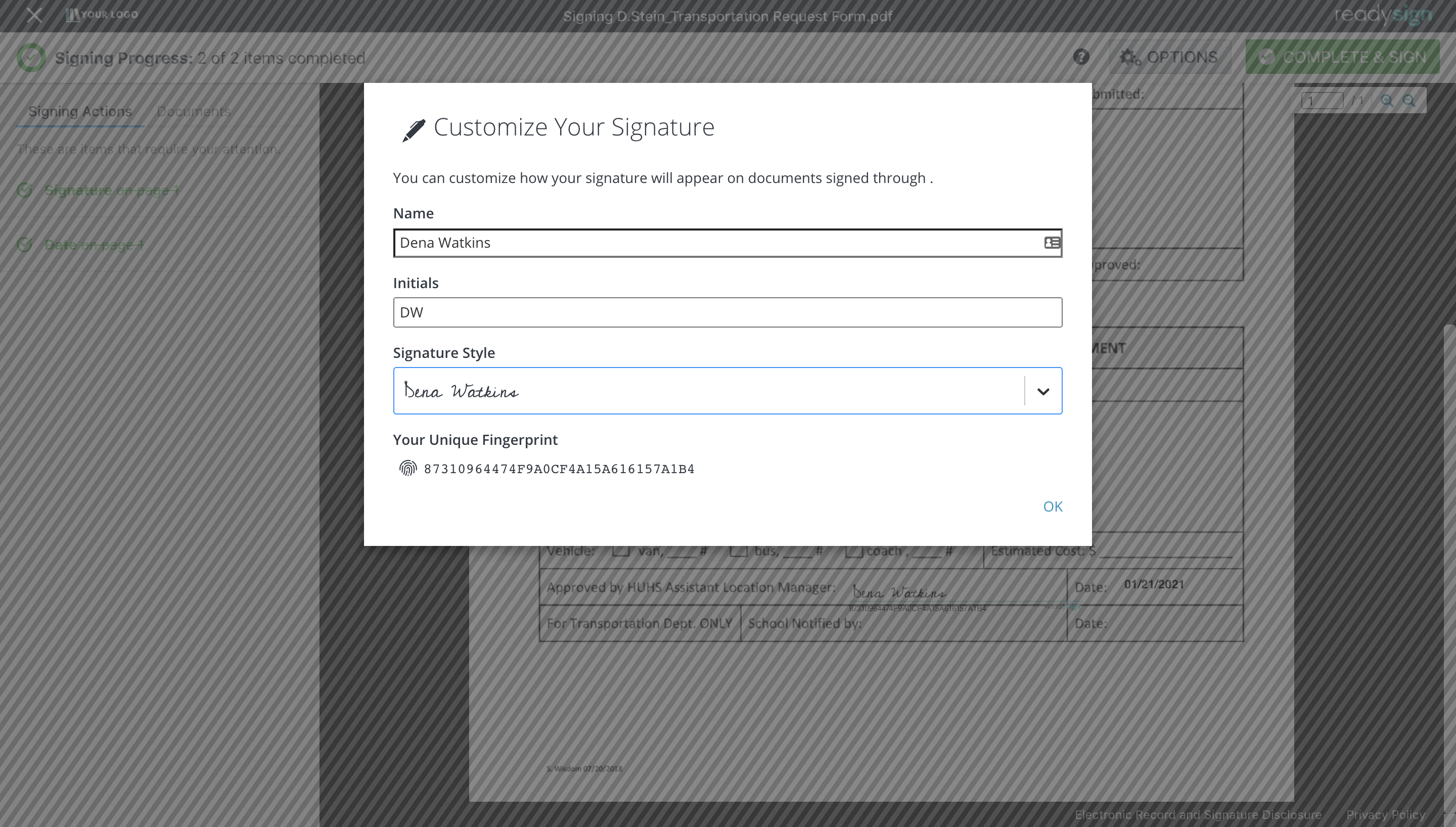Image resolution: width=1456 pixels, height=827 pixels.
Task: Confirm the dialog by clicking OK
Action: click(1052, 506)
